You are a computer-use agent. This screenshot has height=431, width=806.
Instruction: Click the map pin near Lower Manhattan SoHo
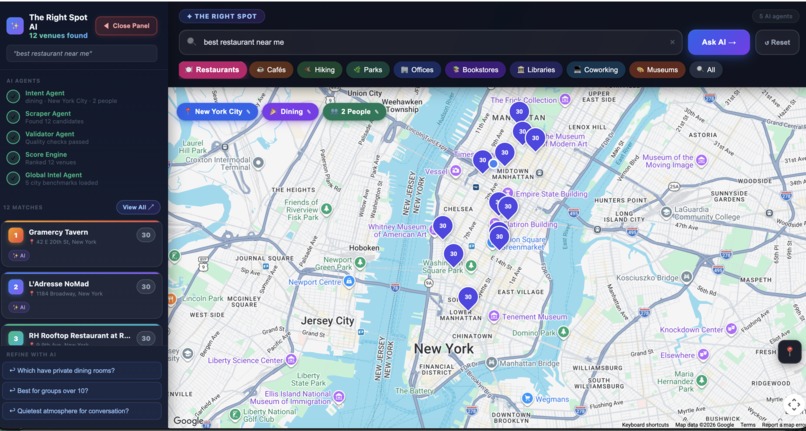468,298
